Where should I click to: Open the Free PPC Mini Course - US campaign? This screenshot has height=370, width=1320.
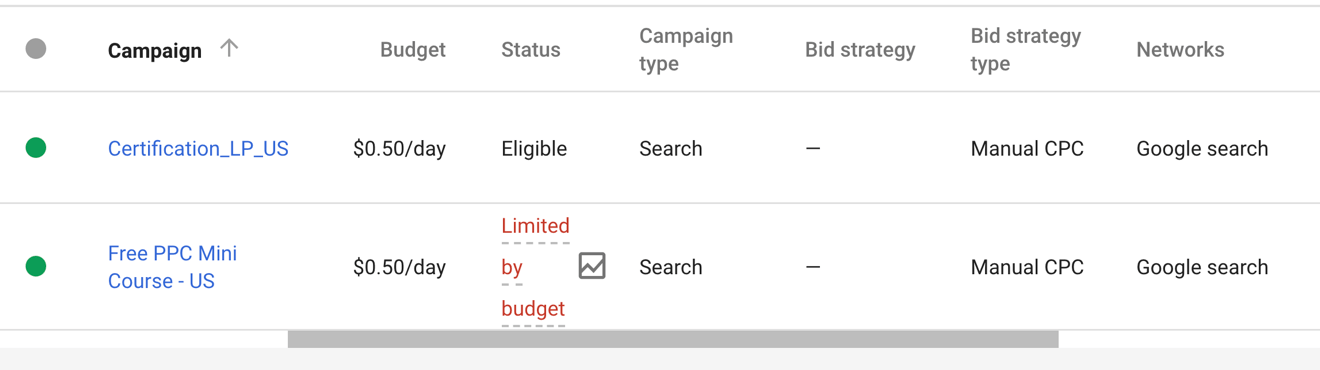coord(172,267)
